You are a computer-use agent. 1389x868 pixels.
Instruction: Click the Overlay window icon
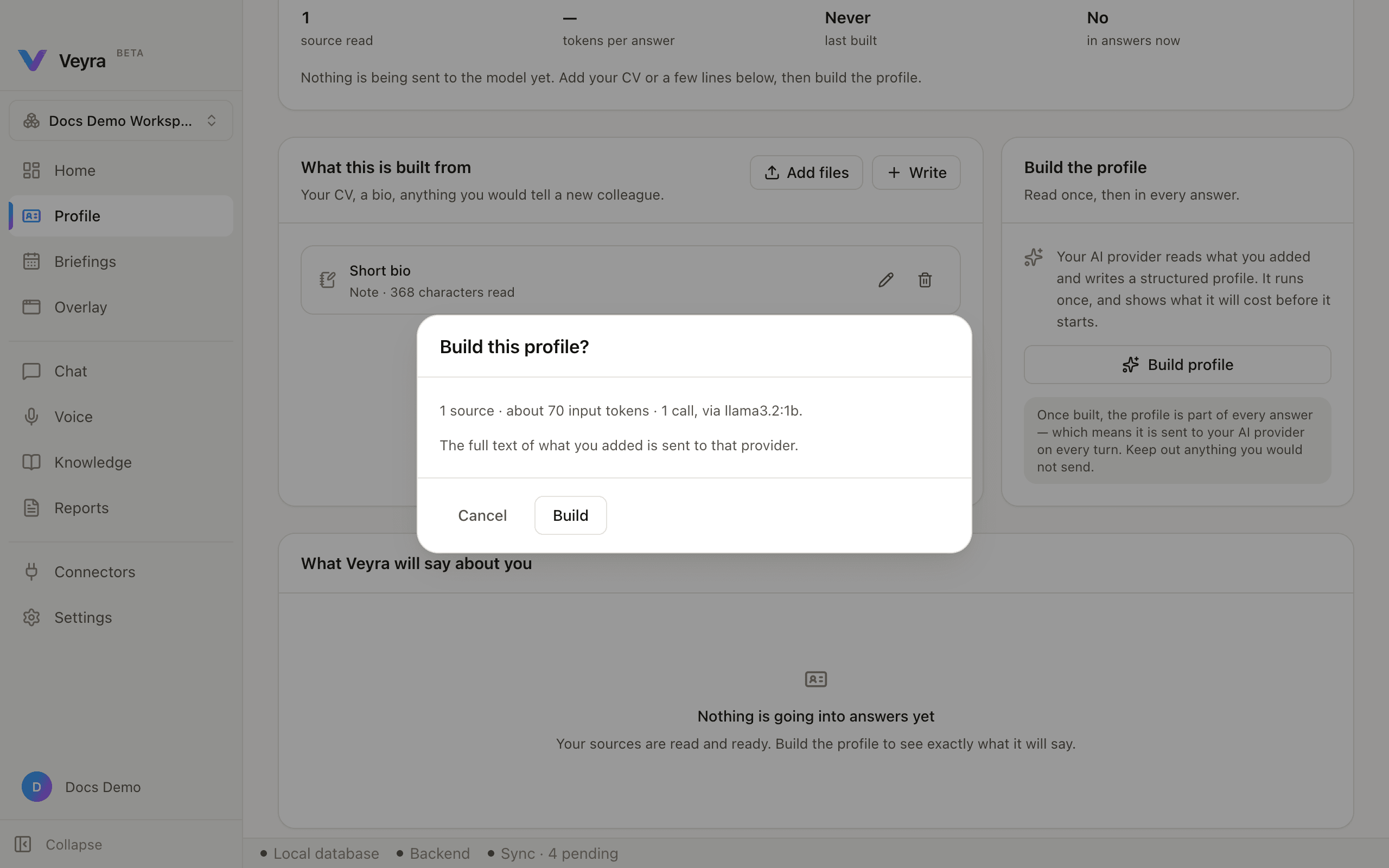click(31, 307)
